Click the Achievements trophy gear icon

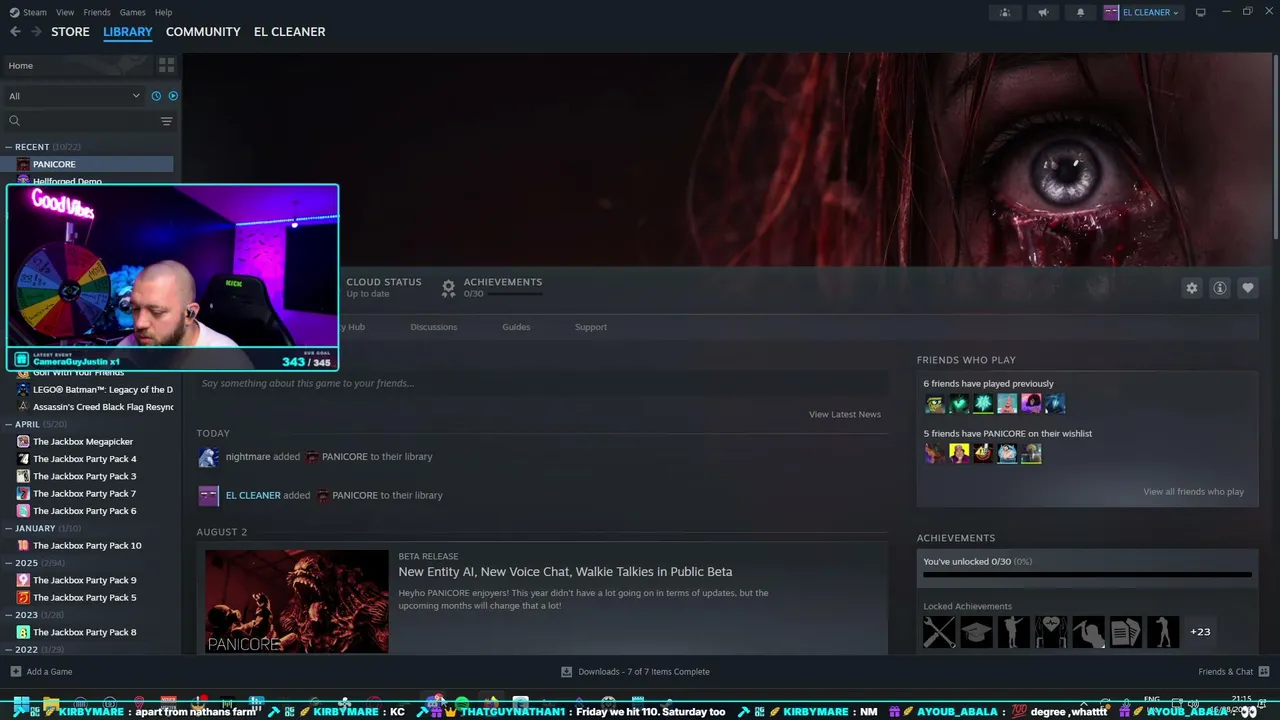(x=449, y=288)
